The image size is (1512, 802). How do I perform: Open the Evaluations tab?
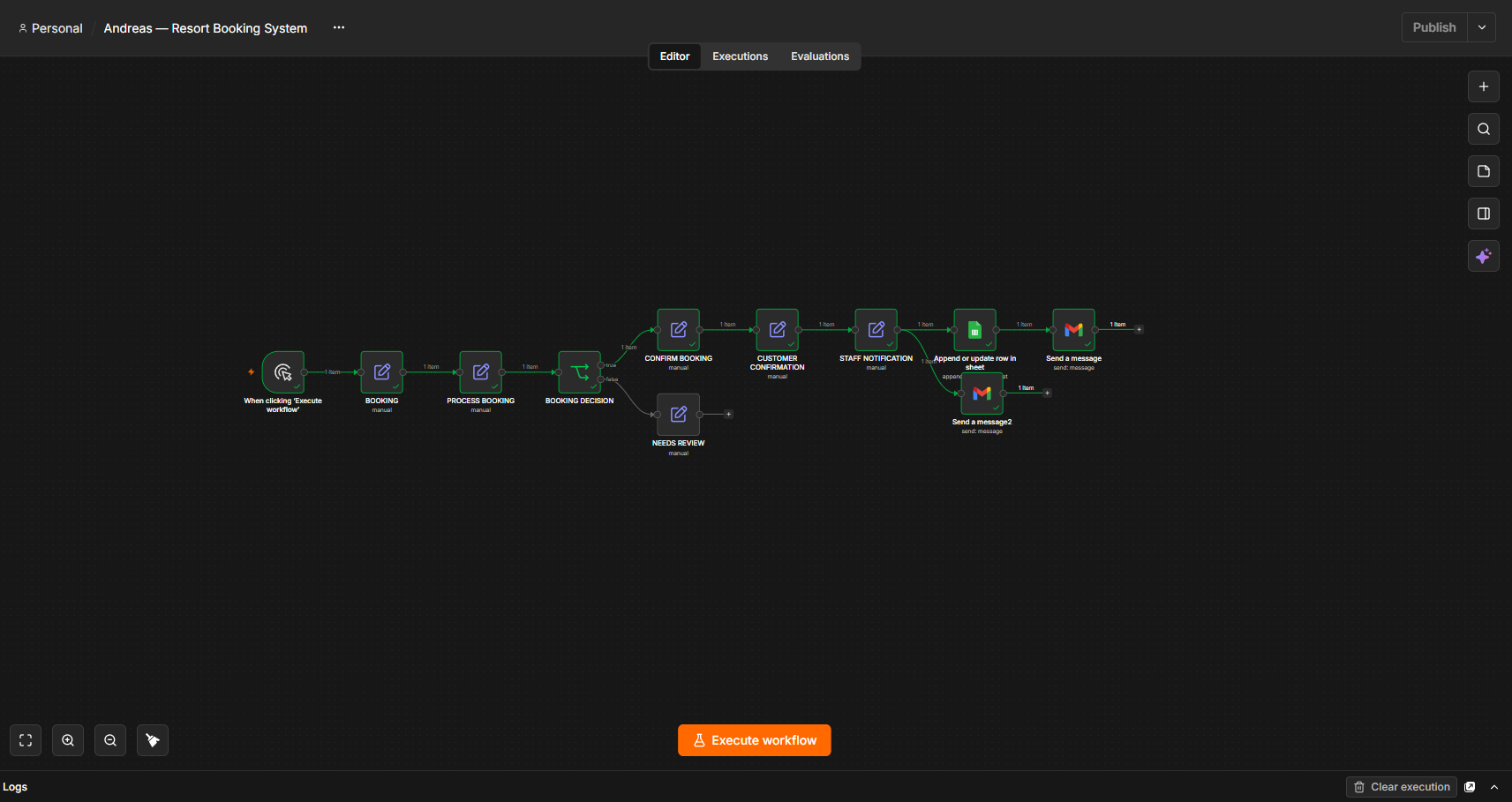[x=820, y=56]
